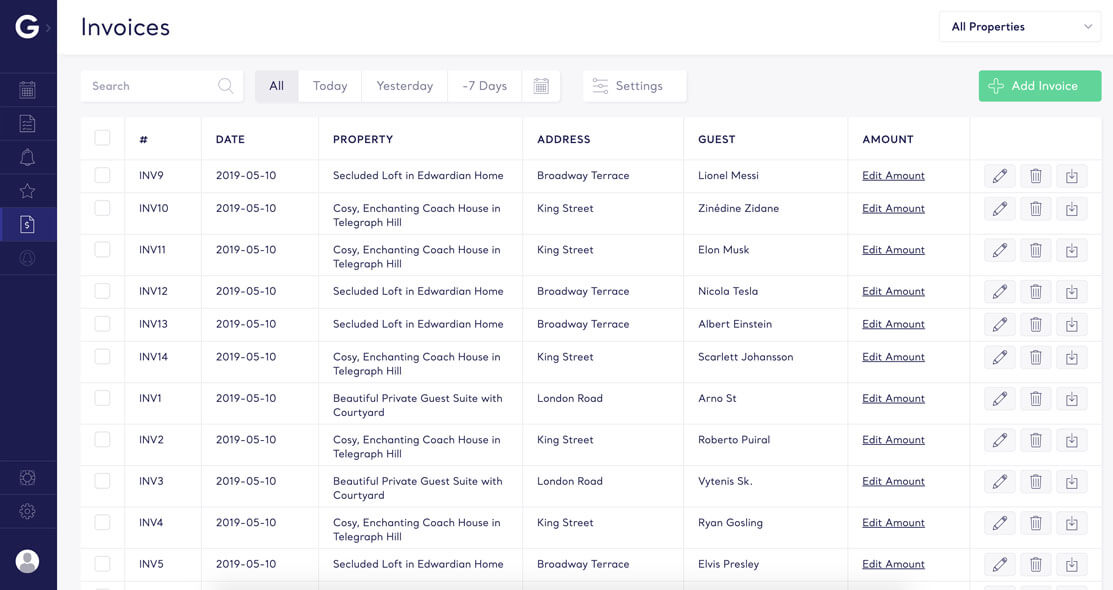Switch to the Today filter tab
The width and height of the screenshot is (1113, 590).
[329, 86]
